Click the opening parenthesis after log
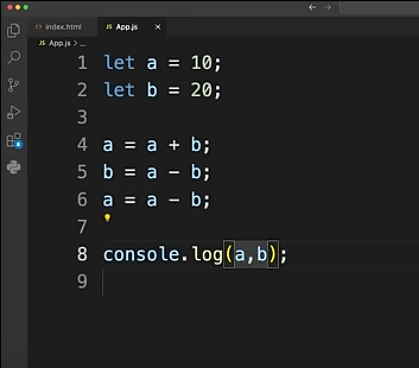The height and width of the screenshot is (368, 419). (229, 254)
